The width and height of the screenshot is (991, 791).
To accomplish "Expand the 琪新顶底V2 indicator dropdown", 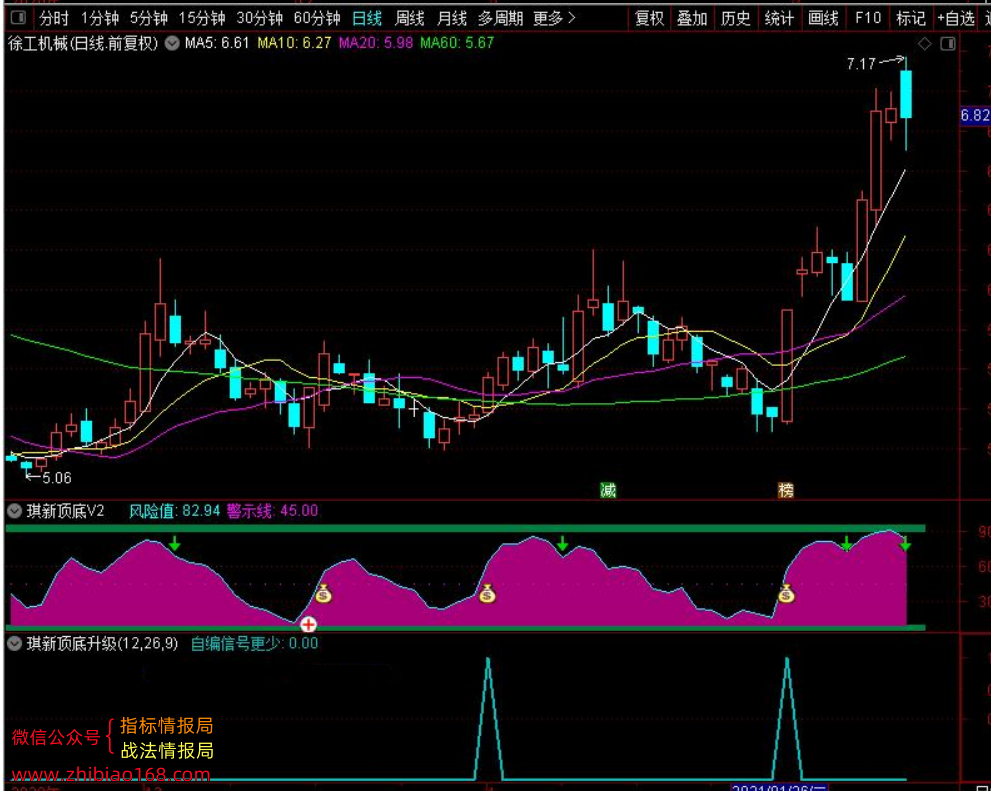I will coord(15,511).
